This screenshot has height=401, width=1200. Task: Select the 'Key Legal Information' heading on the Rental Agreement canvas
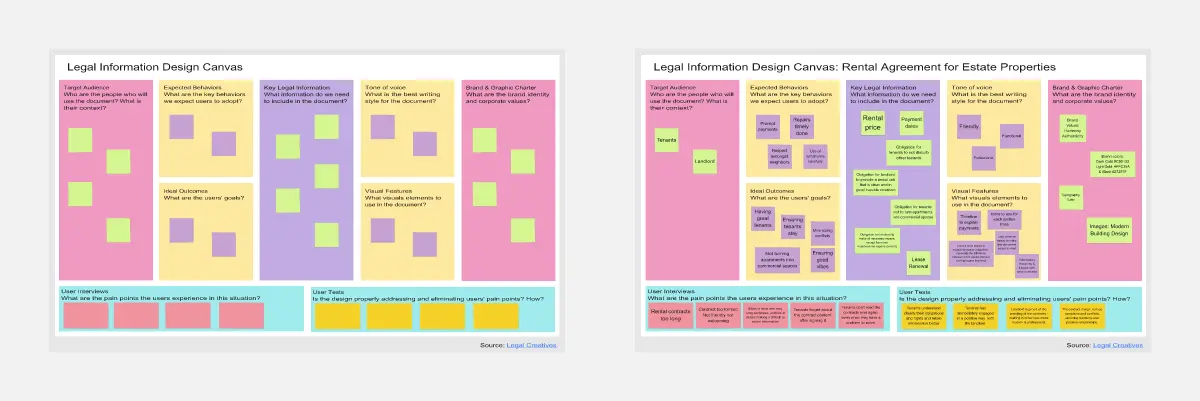click(882, 87)
